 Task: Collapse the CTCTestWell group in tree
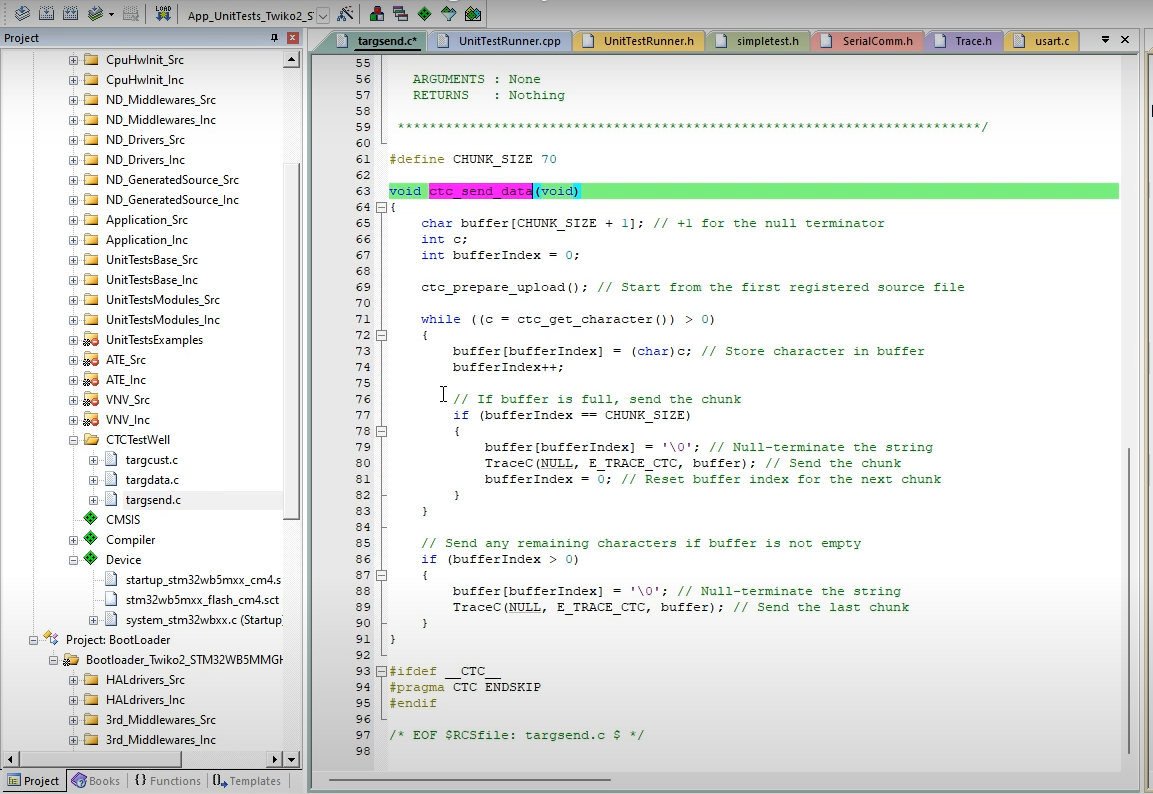point(73,440)
